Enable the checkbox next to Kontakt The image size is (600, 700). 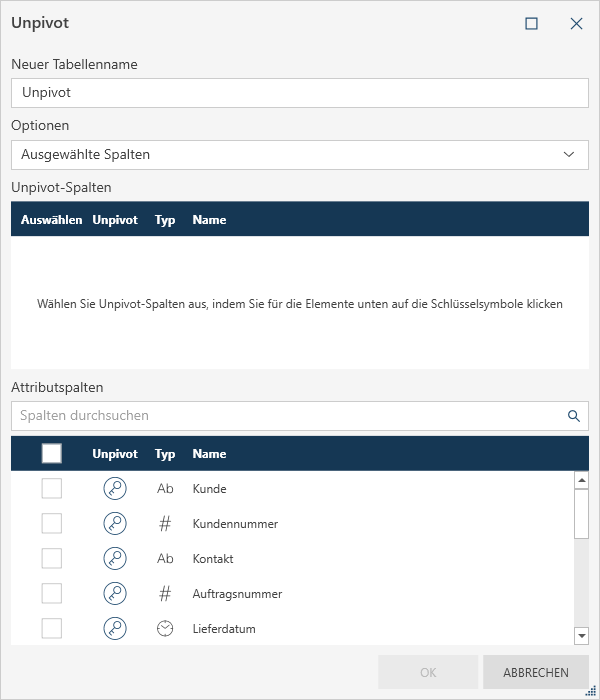click(x=52, y=559)
